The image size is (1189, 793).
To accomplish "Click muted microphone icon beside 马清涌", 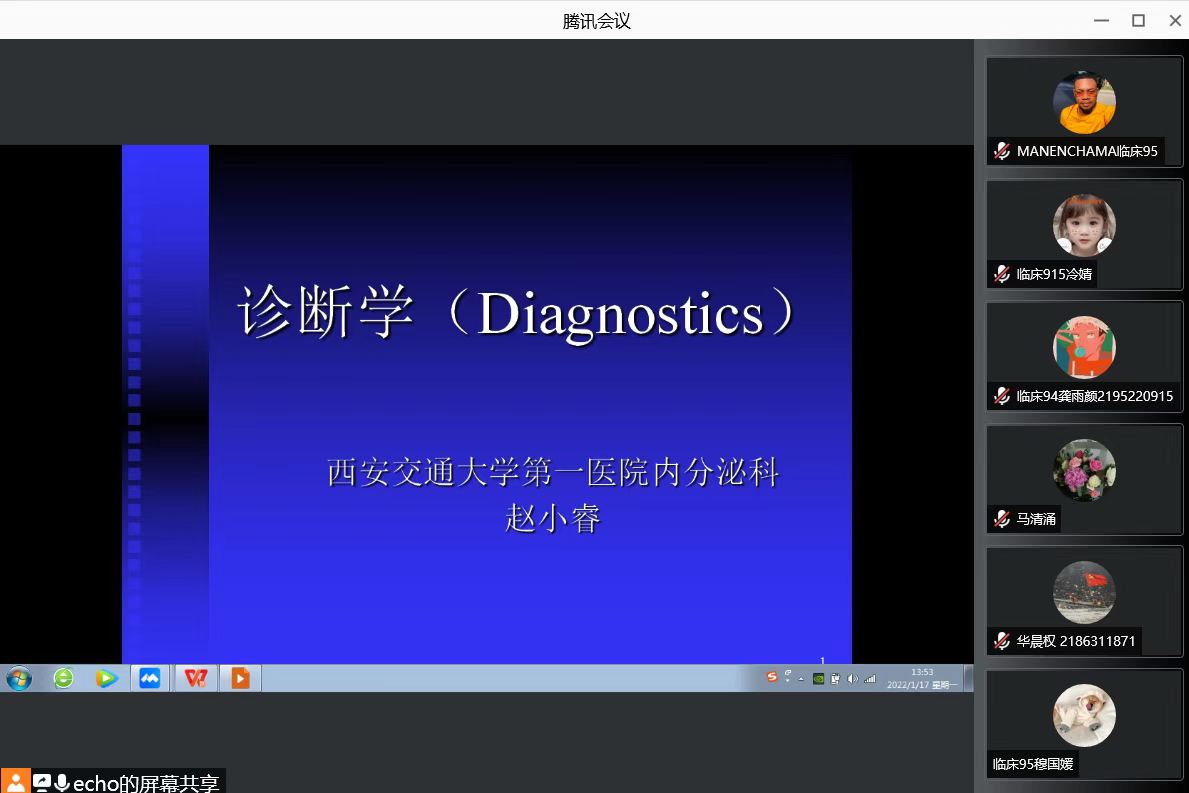I will click(x=1002, y=519).
